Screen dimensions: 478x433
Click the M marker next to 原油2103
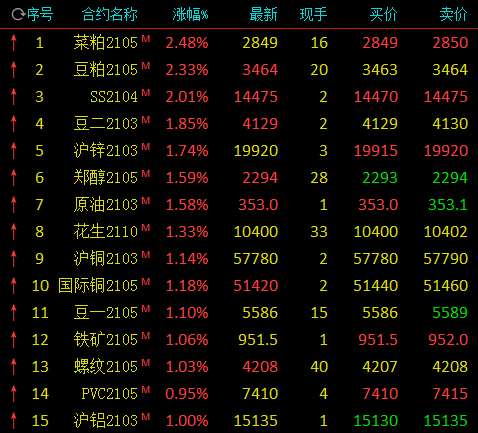tap(146, 201)
